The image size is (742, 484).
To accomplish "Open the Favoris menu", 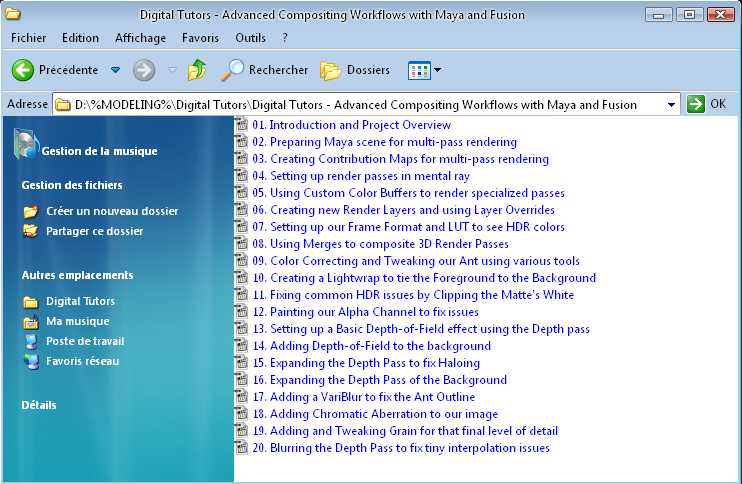I will [200, 38].
